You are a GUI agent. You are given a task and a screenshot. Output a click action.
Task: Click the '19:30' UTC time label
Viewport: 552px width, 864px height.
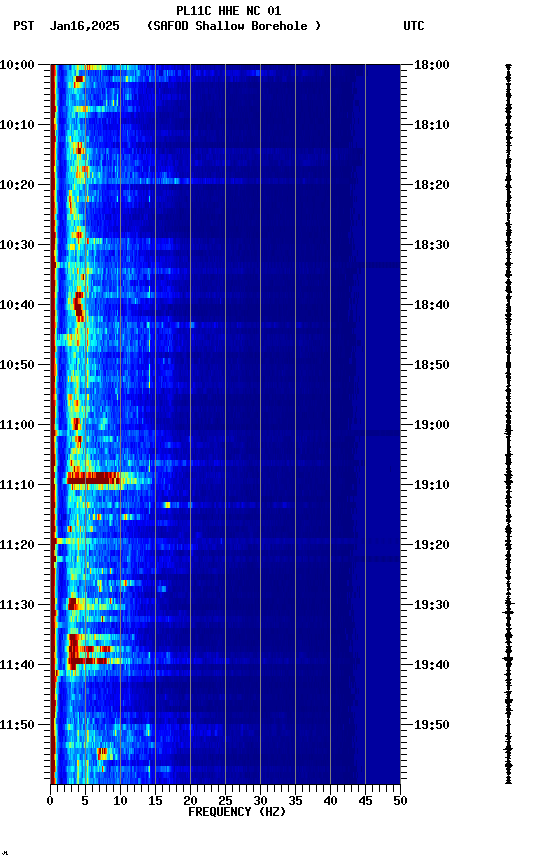click(432, 606)
